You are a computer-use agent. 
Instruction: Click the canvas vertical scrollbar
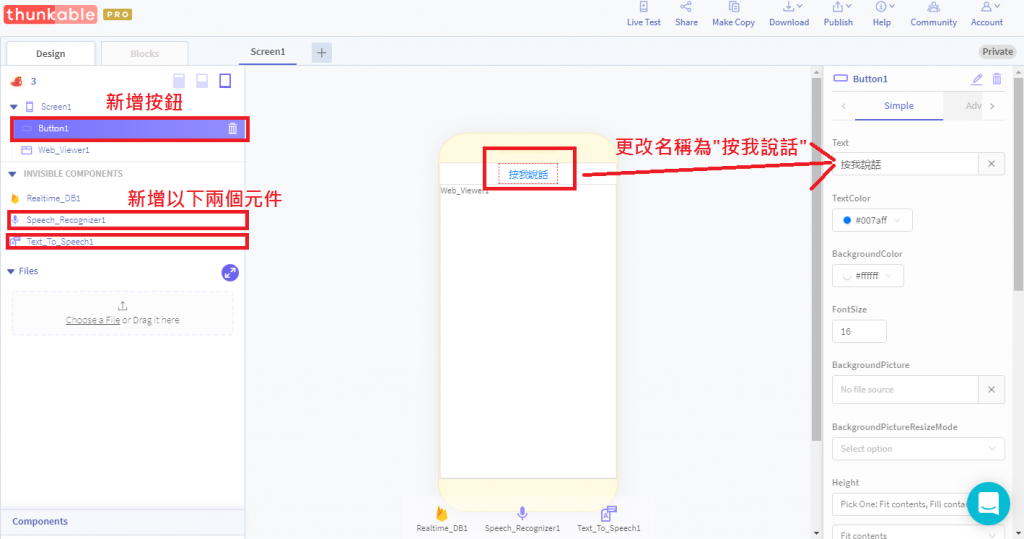point(816,258)
